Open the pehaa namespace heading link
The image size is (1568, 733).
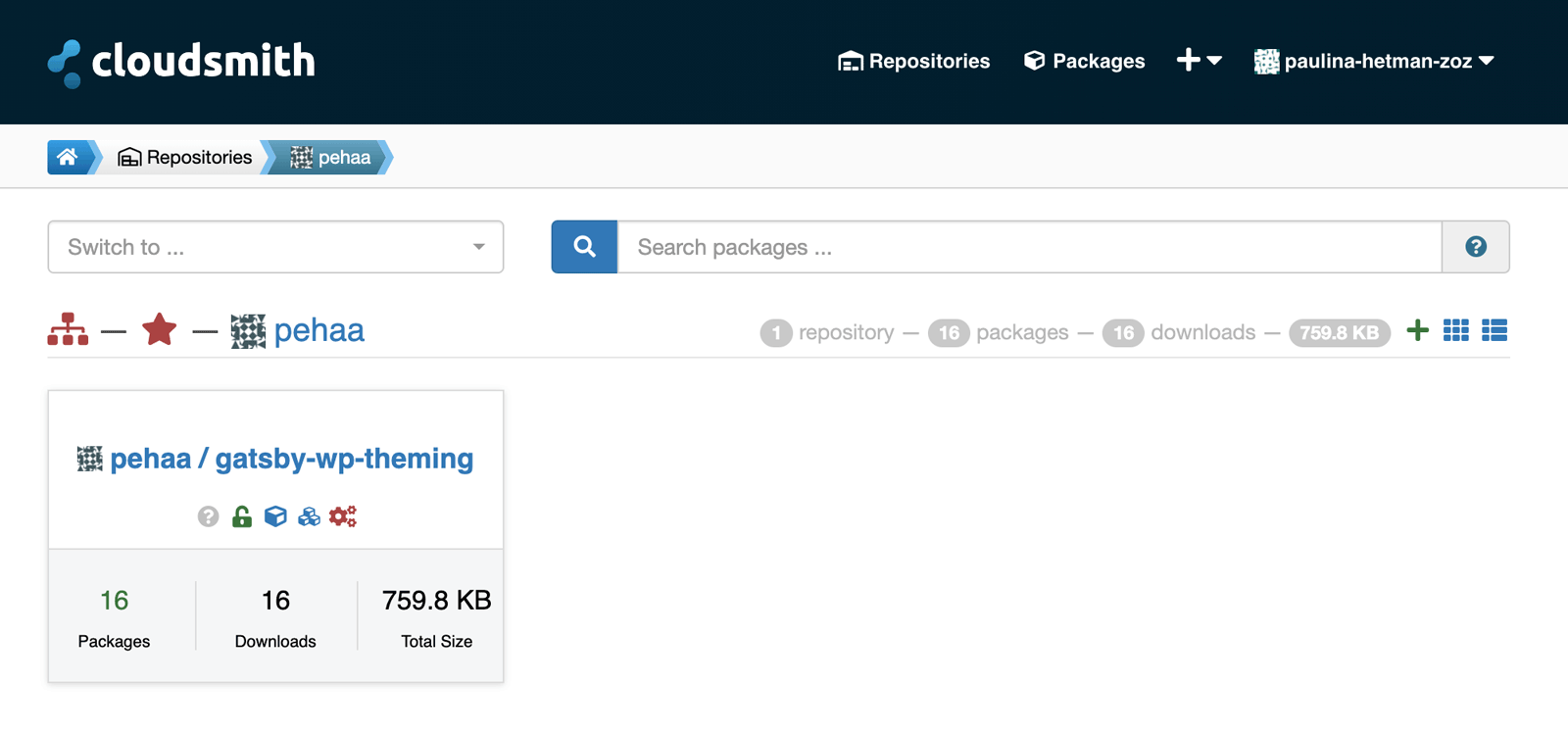point(318,330)
